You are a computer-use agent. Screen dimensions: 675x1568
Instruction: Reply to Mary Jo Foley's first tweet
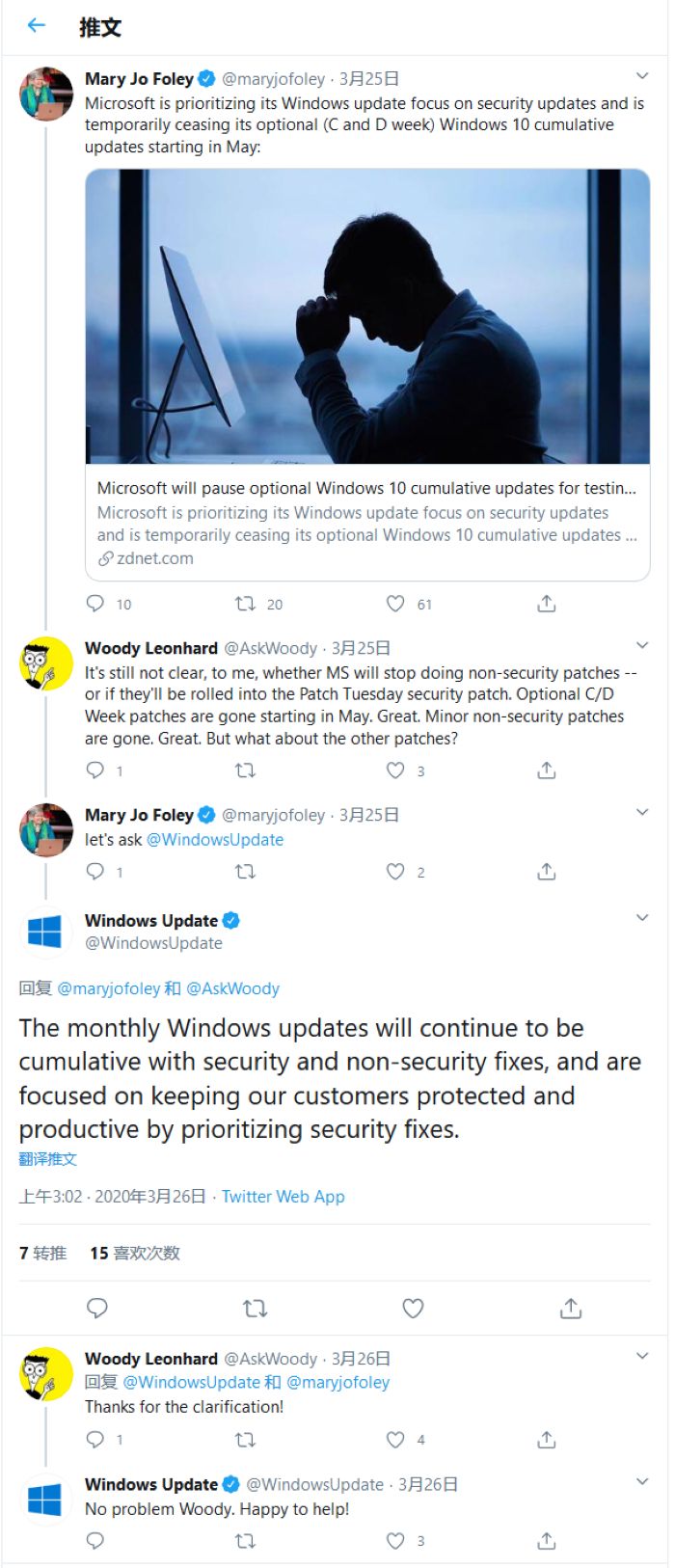[95, 604]
